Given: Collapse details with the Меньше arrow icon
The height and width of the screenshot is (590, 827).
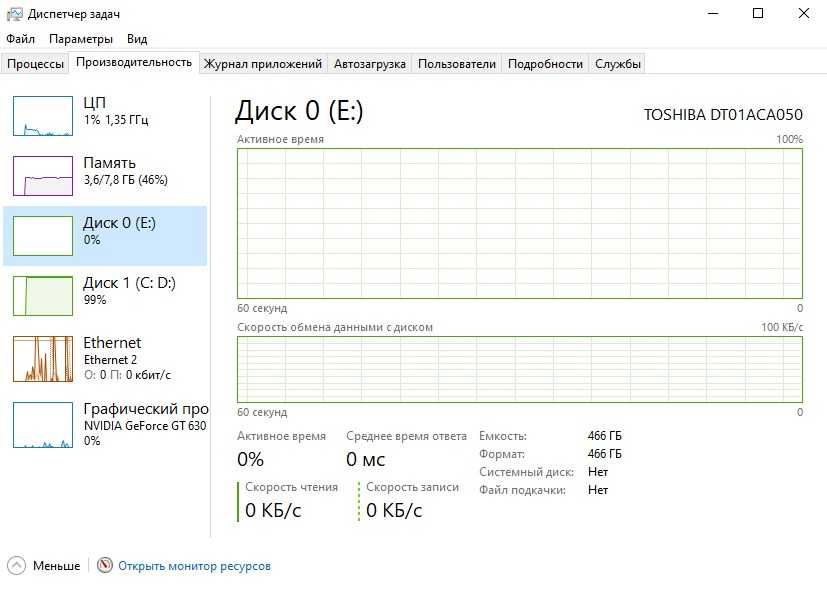Looking at the screenshot, I should pyautogui.click(x=16, y=566).
